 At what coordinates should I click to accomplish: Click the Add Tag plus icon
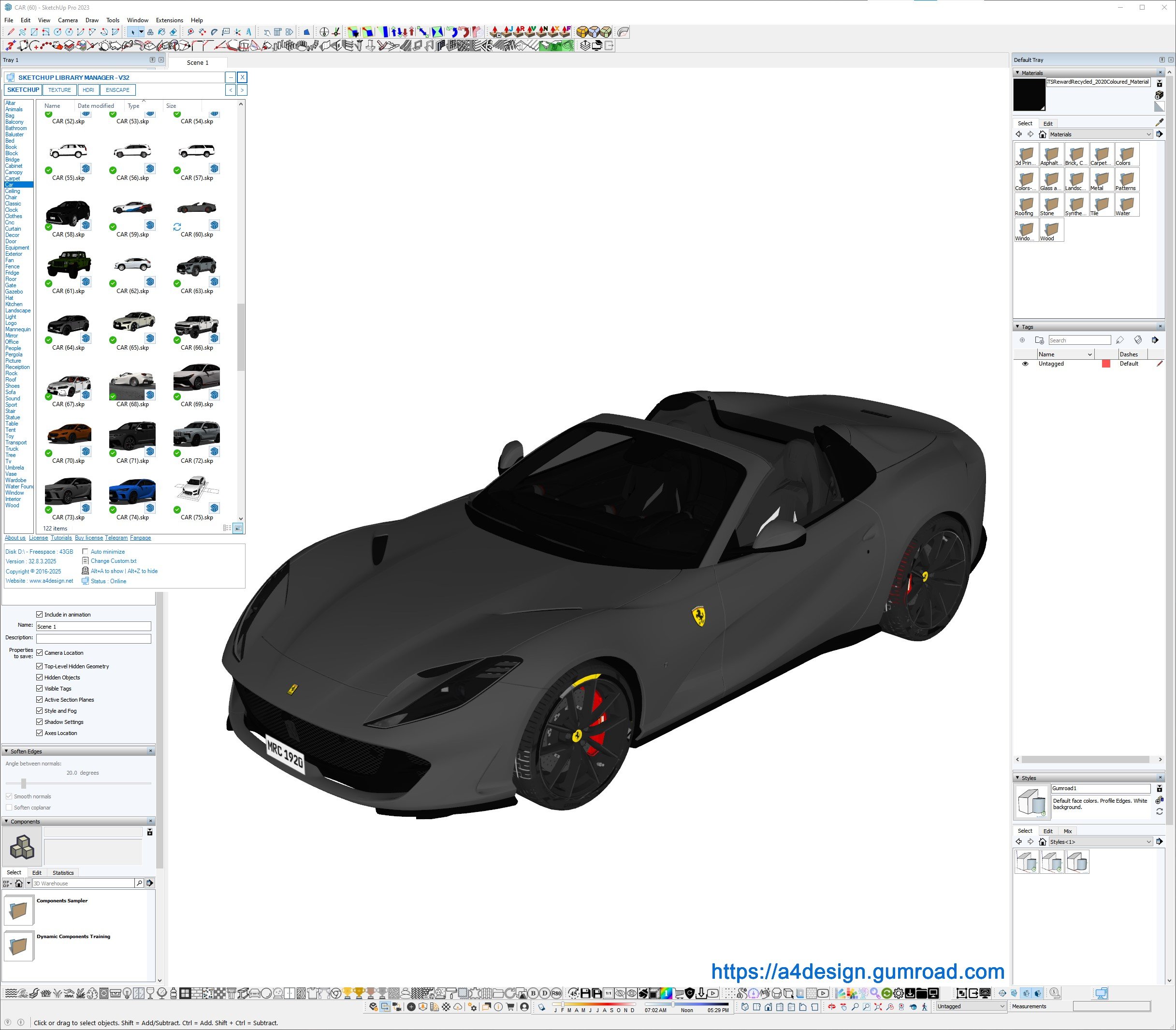click(x=1022, y=340)
